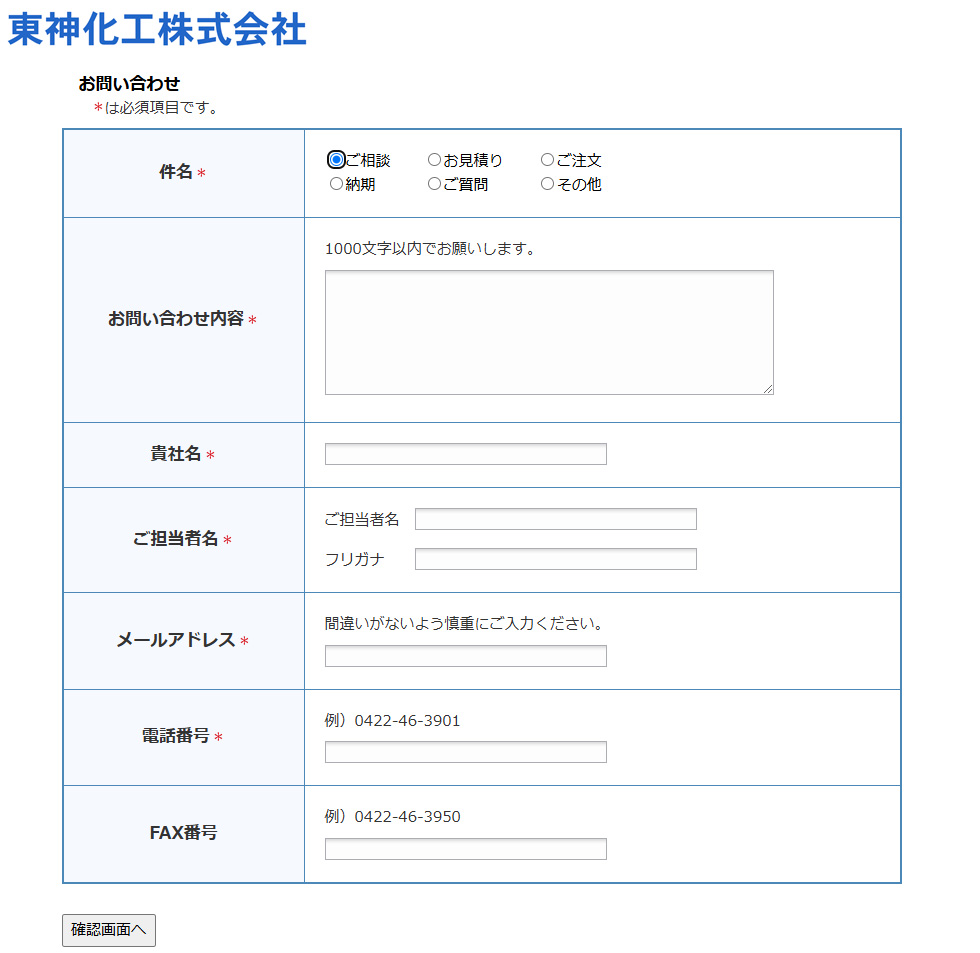Screen dimensions: 980x953
Task: Click the ご担当者名 name input
Action: coord(556,519)
